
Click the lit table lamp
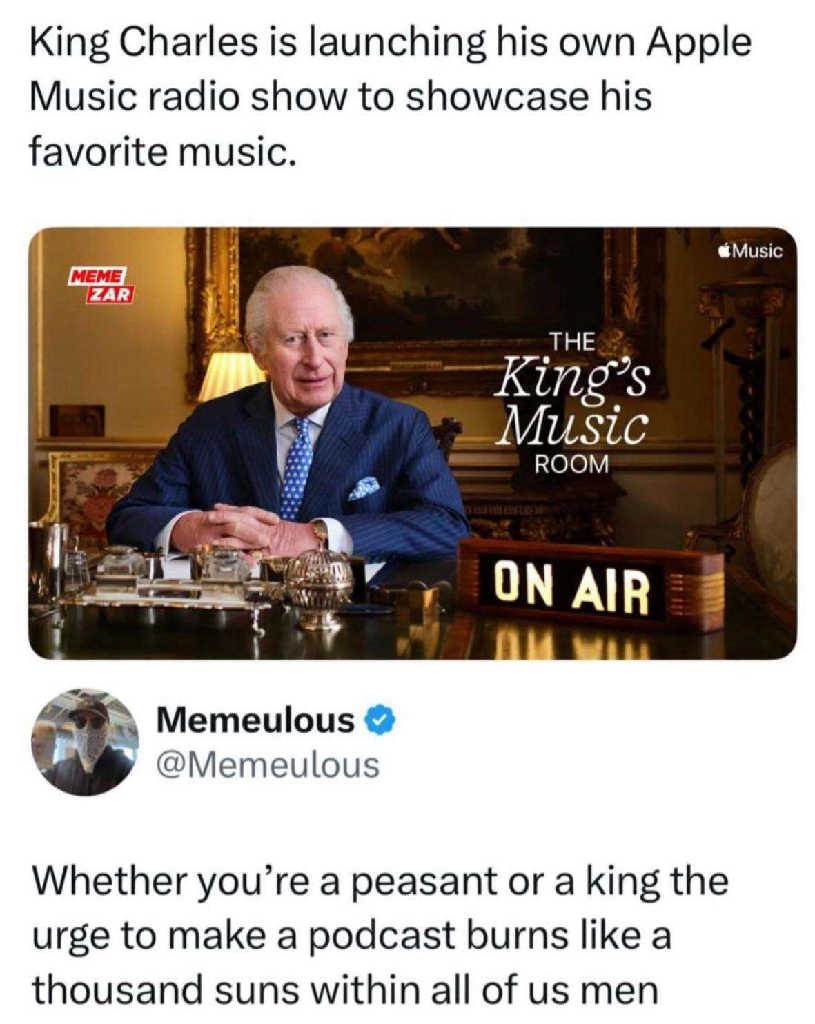[x=229, y=376]
